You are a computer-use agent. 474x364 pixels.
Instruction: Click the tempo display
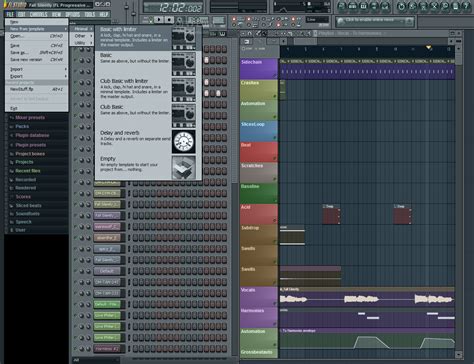click(197, 20)
